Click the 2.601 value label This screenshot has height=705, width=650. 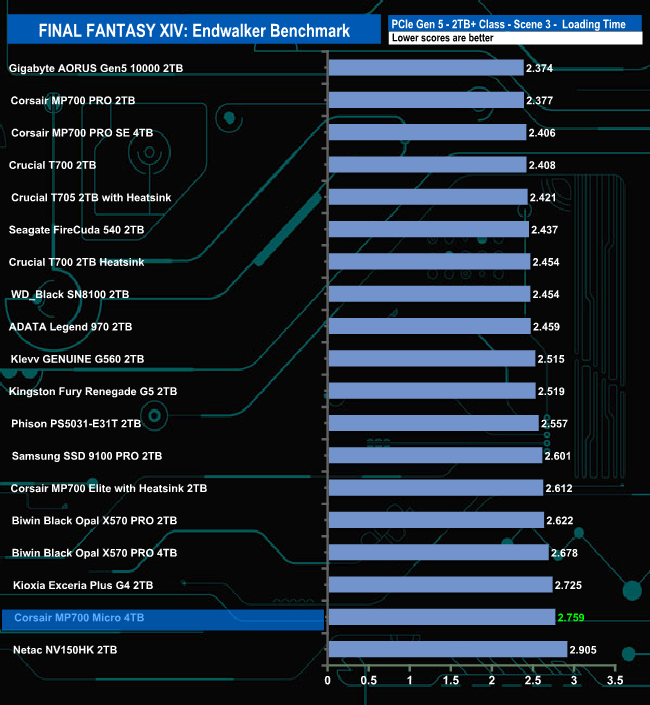pyautogui.click(x=558, y=456)
